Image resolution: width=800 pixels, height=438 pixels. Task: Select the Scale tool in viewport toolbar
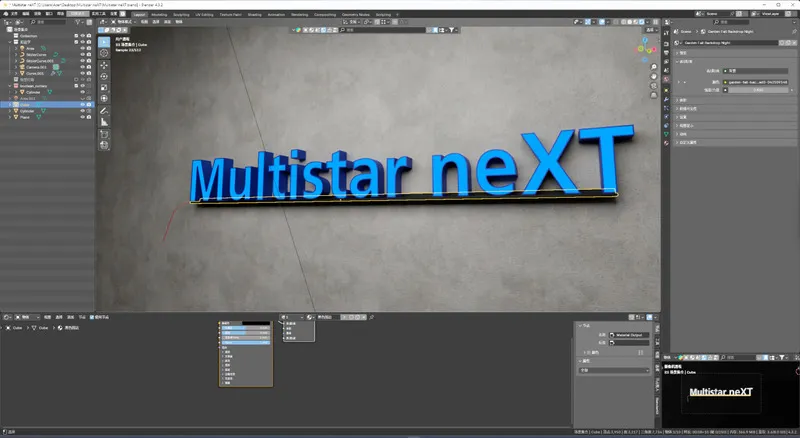point(104,88)
